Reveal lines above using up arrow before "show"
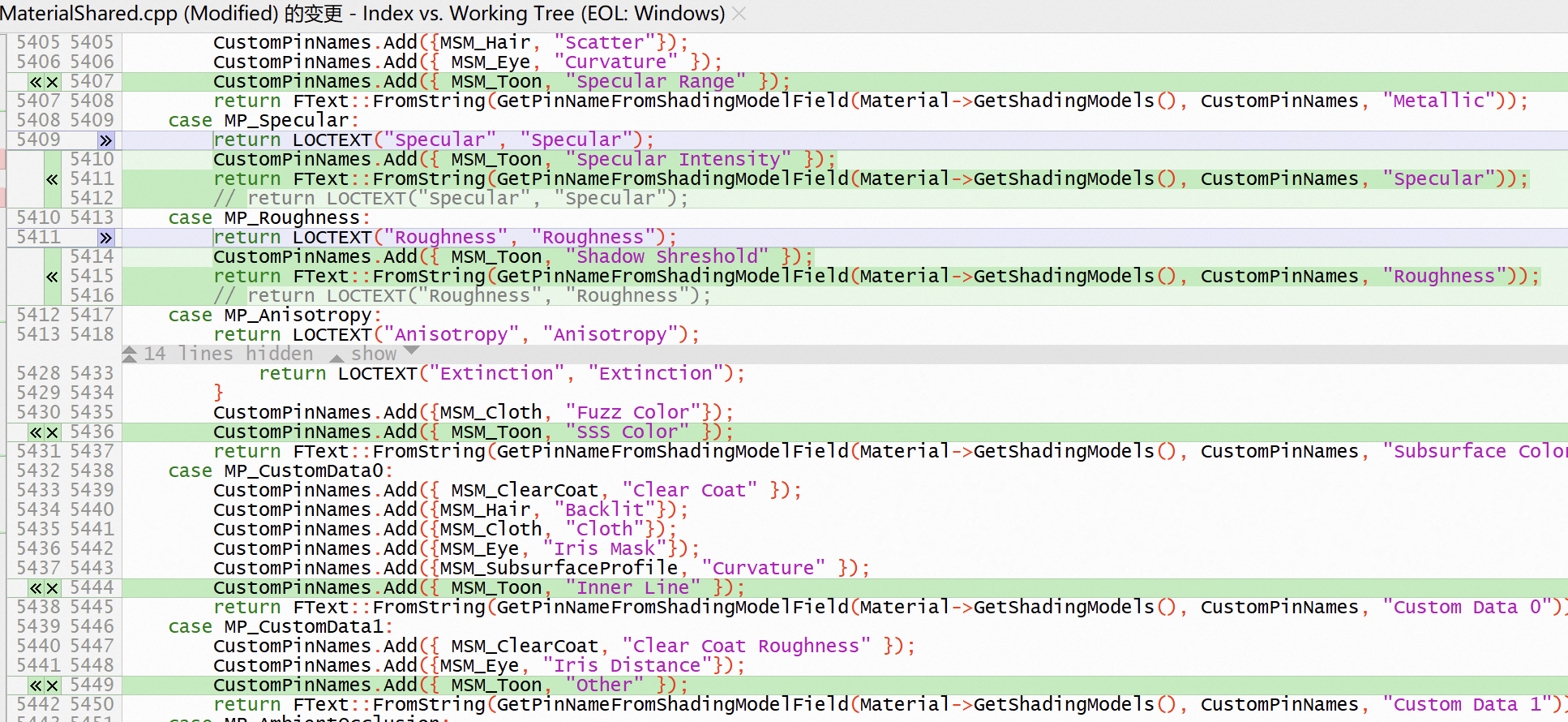 [336, 356]
